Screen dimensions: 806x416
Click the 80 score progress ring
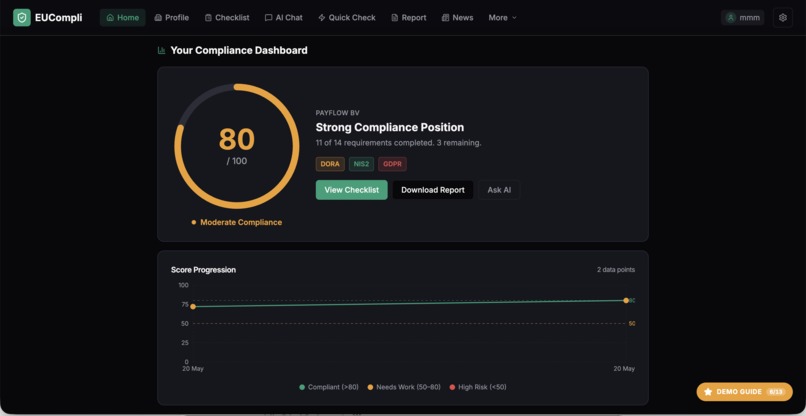[x=237, y=146]
